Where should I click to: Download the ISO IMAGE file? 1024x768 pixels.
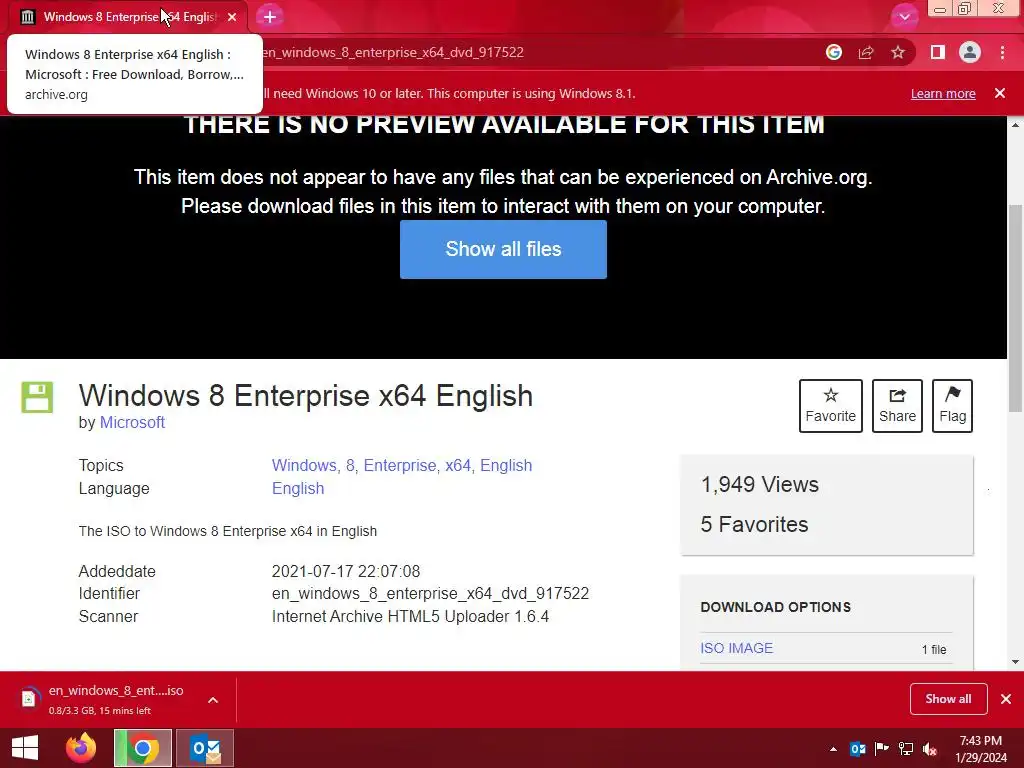737,648
